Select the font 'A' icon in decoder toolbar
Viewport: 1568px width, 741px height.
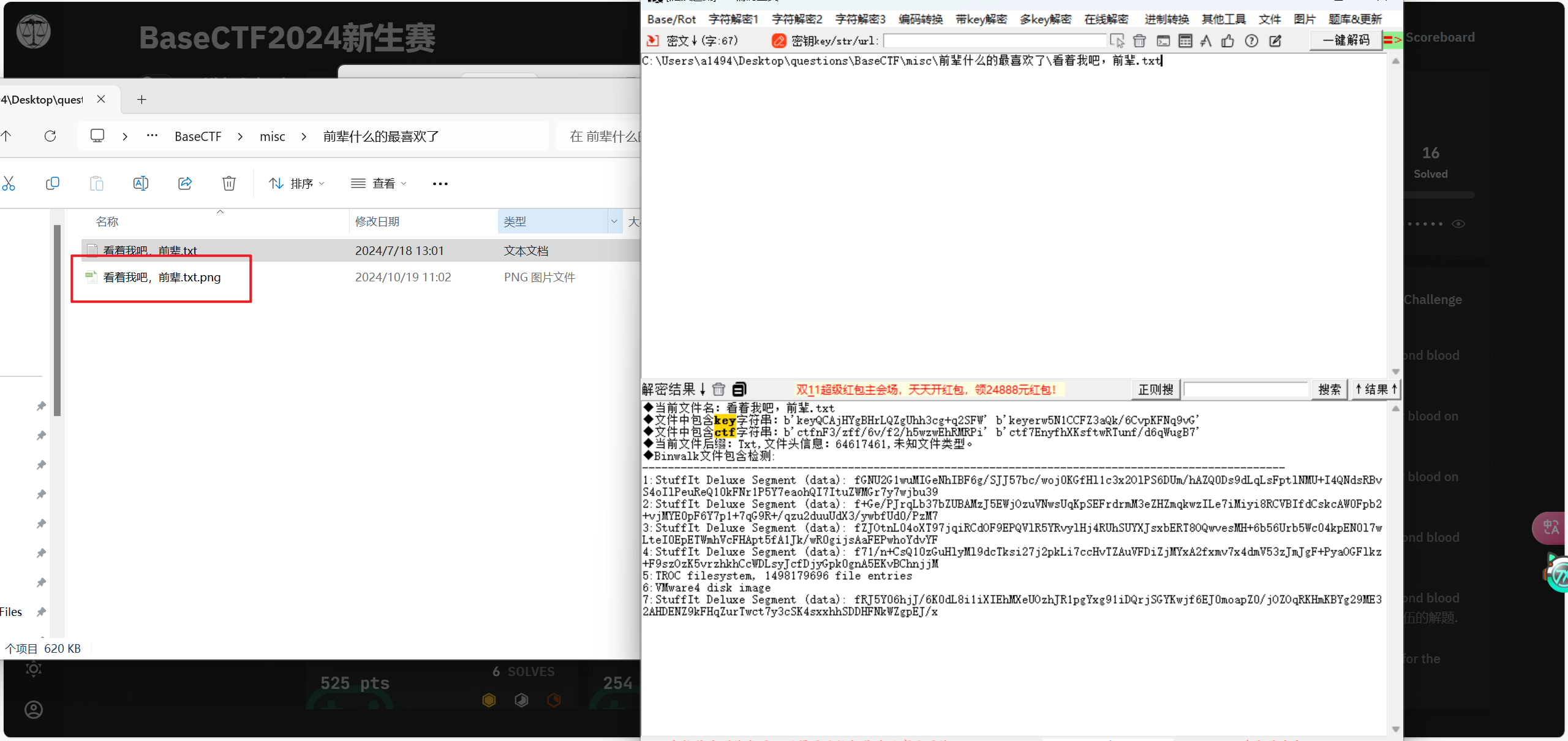(x=1205, y=40)
